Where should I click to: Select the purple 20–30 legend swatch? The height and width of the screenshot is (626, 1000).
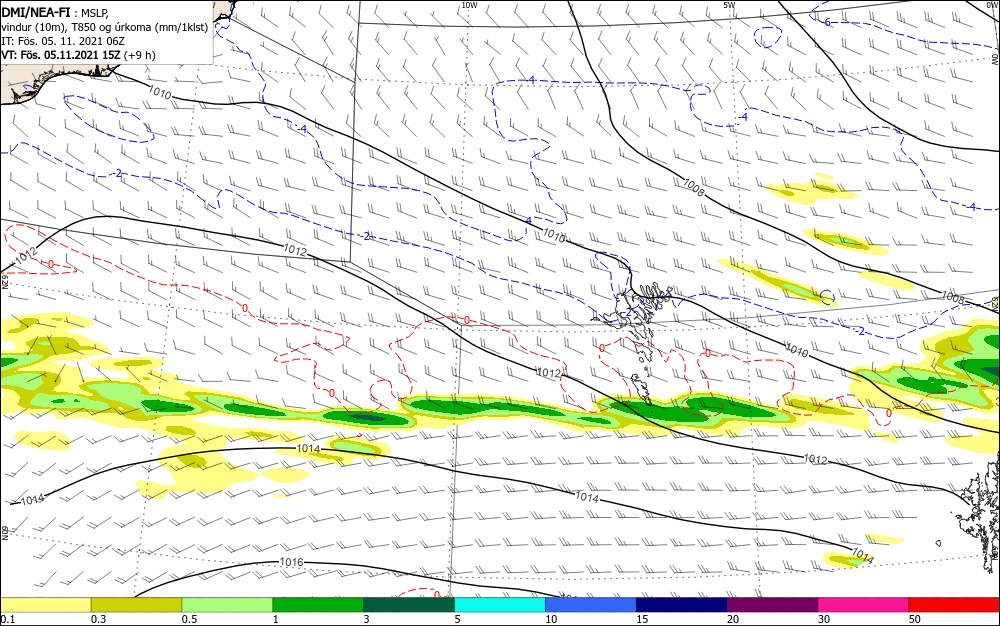click(772, 605)
